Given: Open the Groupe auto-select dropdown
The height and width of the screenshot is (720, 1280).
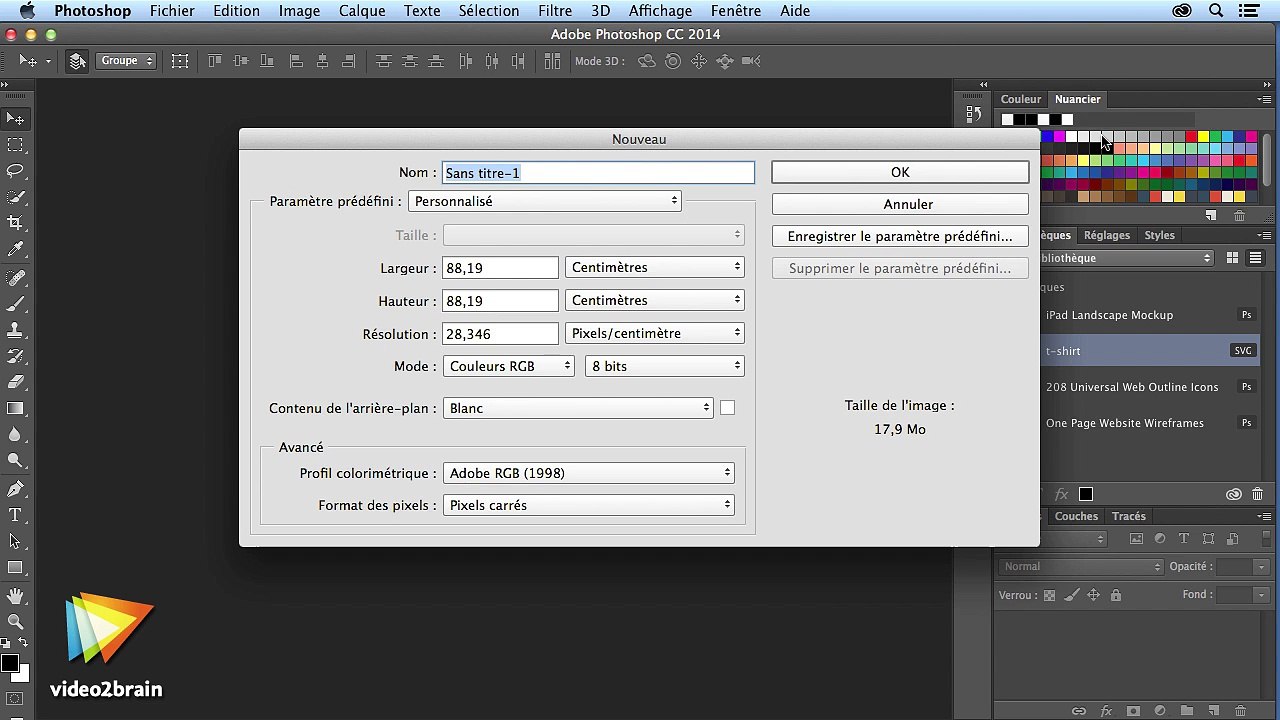Looking at the screenshot, I should 127,61.
